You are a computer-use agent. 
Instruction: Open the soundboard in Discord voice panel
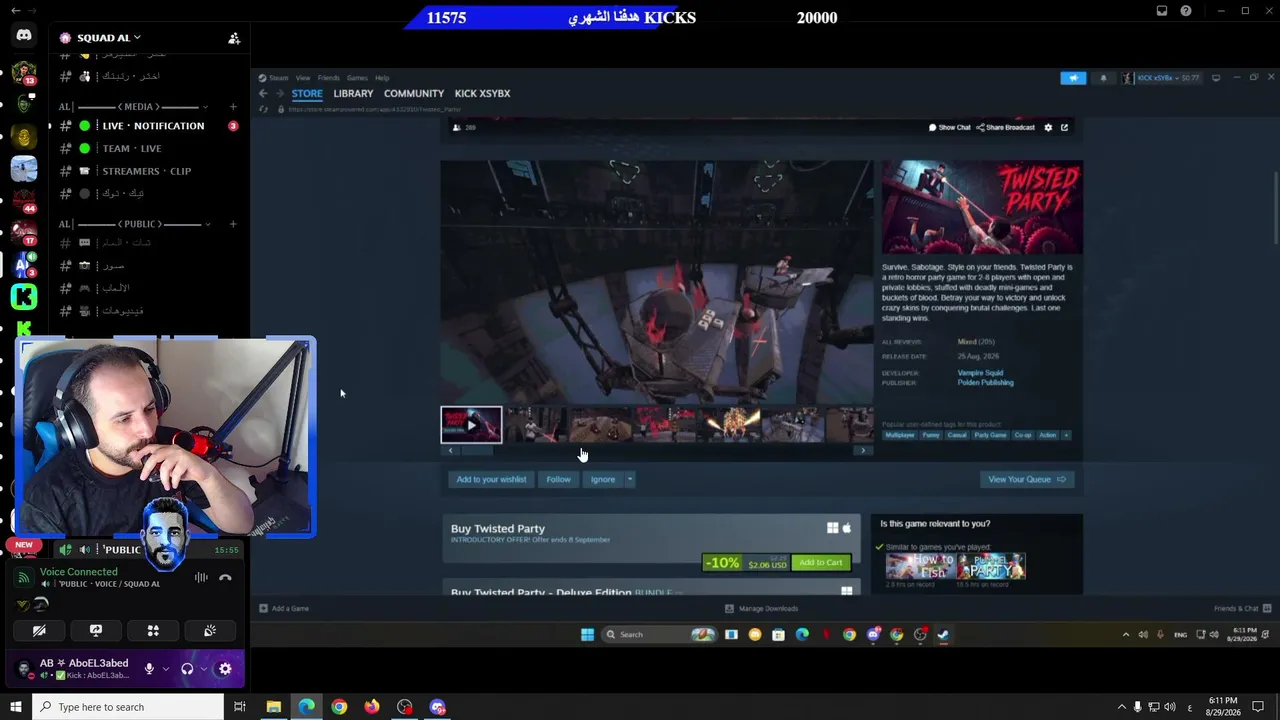coord(210,631)
